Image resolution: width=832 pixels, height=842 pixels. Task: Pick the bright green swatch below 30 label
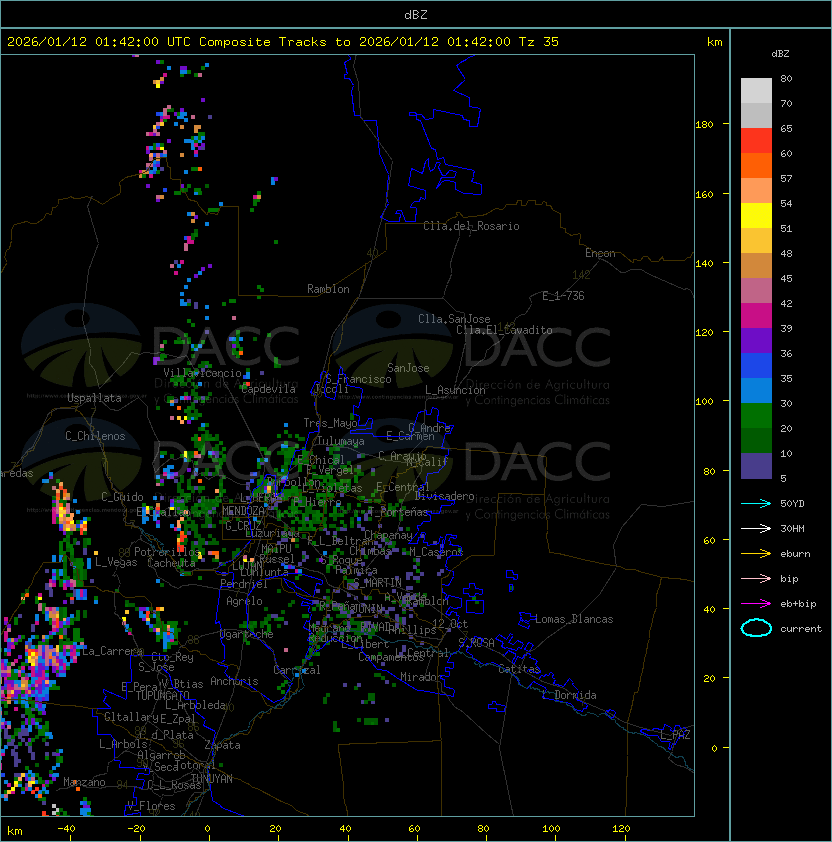click(x=756, y=416)
